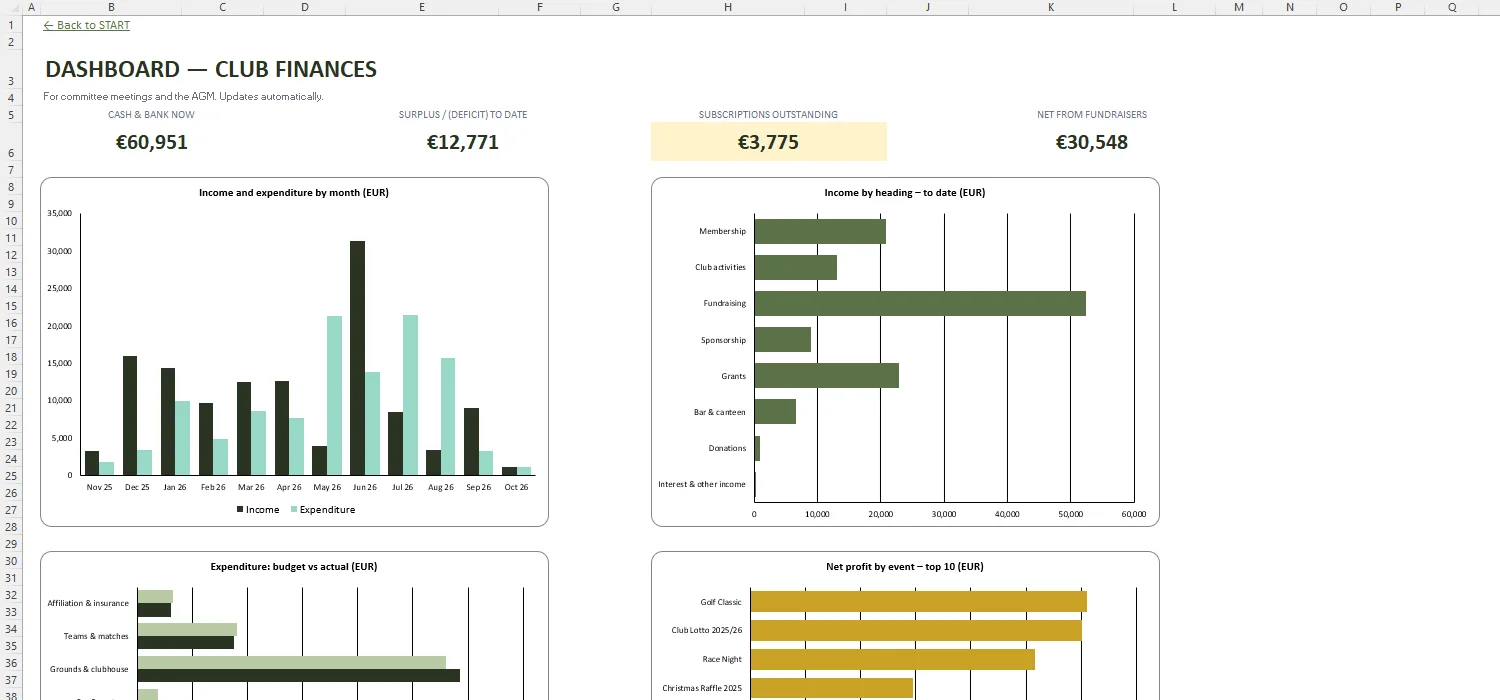Viewport: 1500px width, 700px height.
Task: Select the Sponsorship bar in income chart
Action: 783,339
